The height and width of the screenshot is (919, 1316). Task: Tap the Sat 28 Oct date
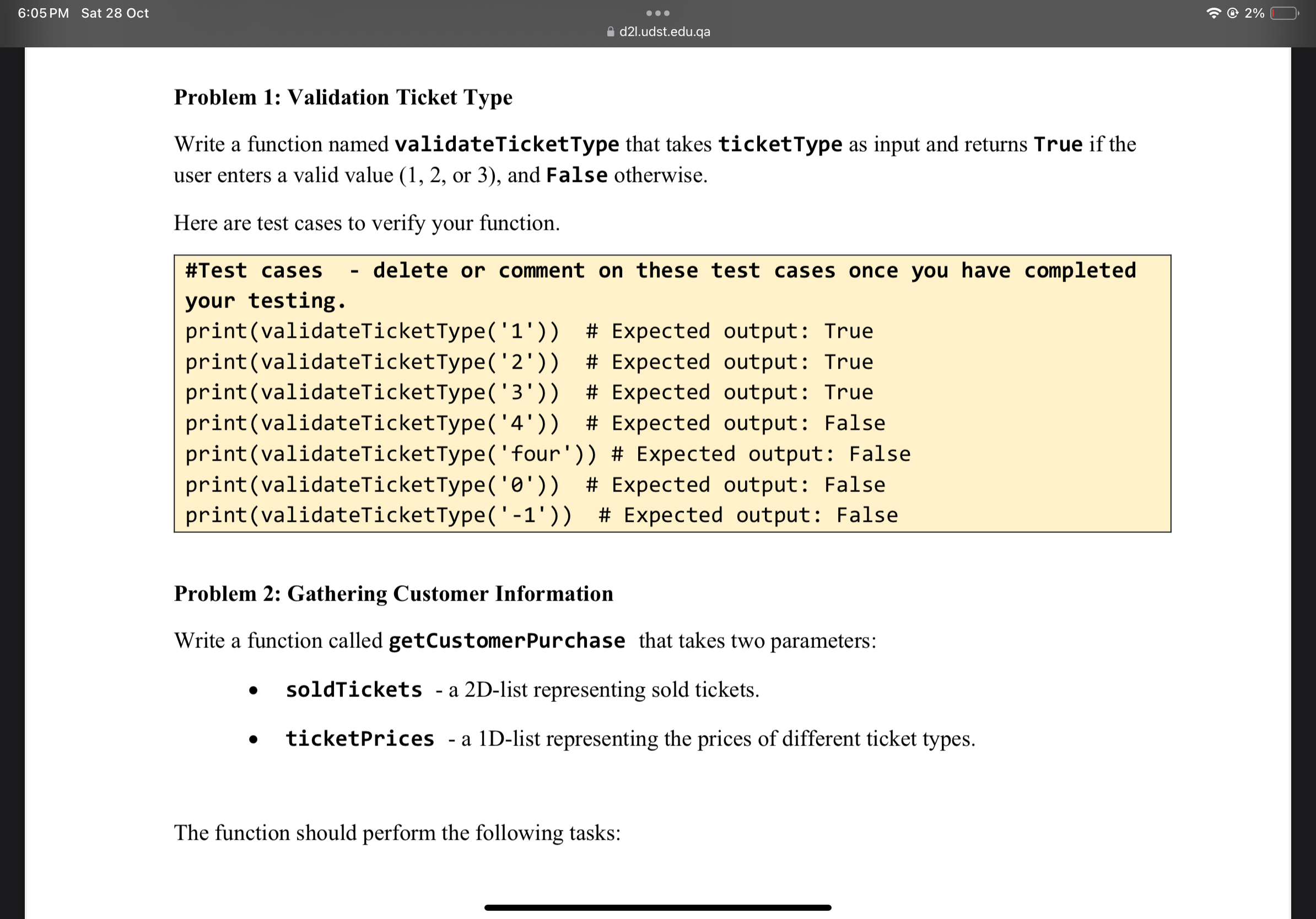point(115,13)
